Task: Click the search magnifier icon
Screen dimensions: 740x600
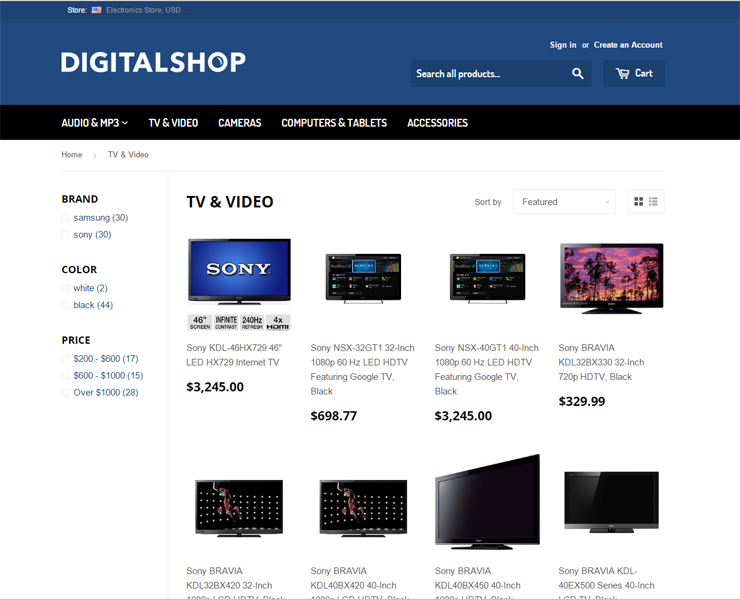Action: pyautogui.click(x=578, y=73)
